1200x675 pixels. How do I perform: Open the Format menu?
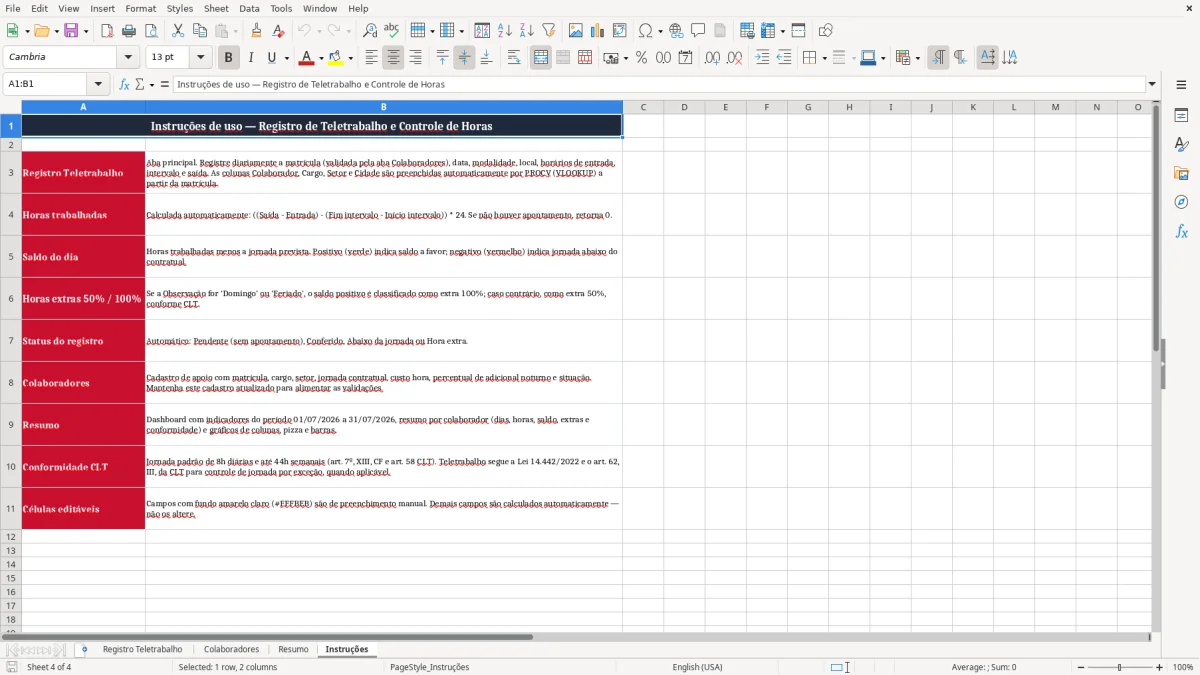141,8
